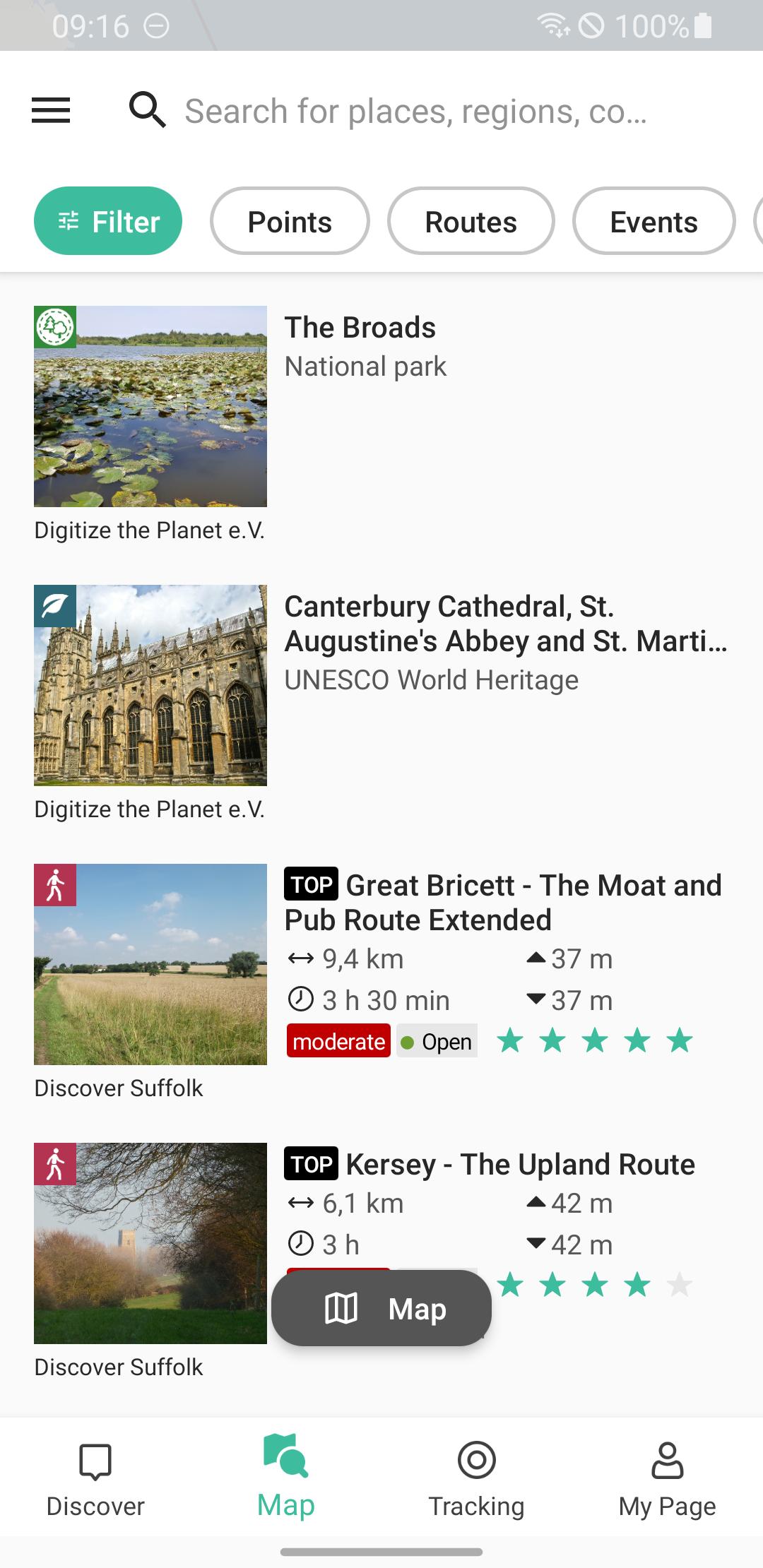The image size is (763, 1568).
Task: Open the green Filter options button
Action: [x=108, y=221]
